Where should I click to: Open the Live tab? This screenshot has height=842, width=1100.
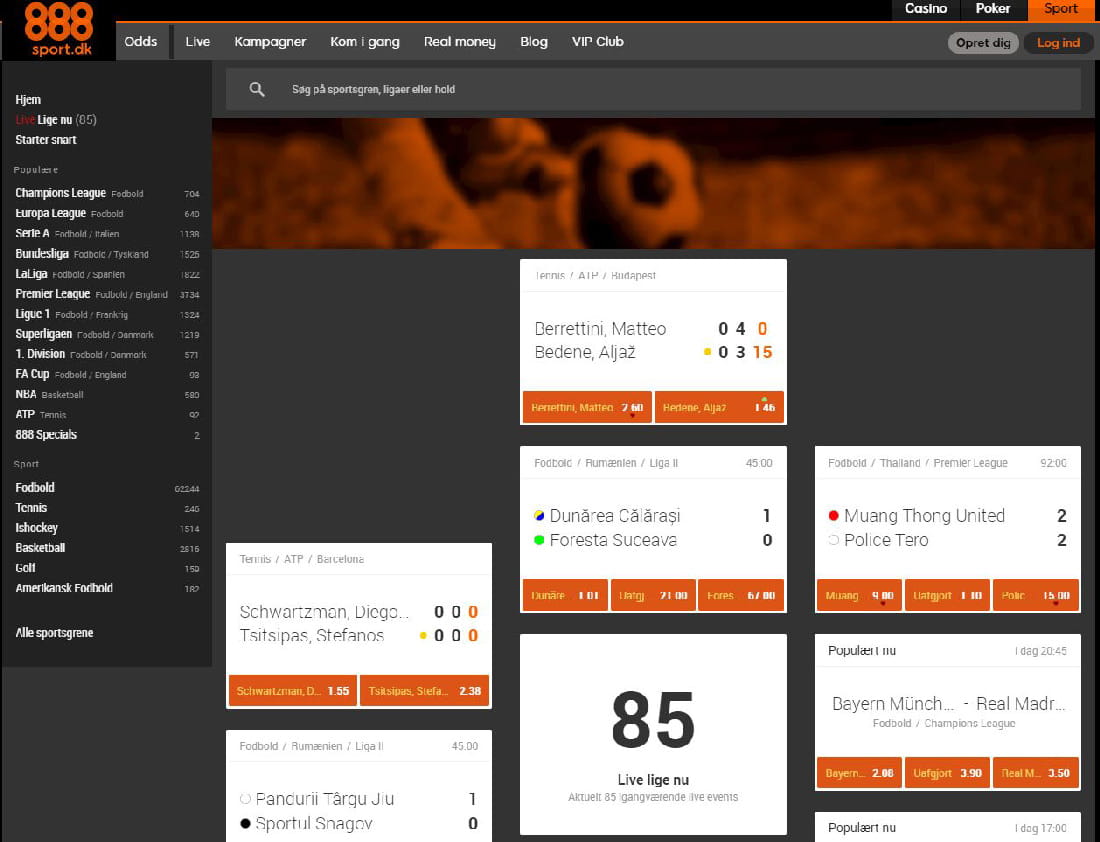tap(198, 41)
